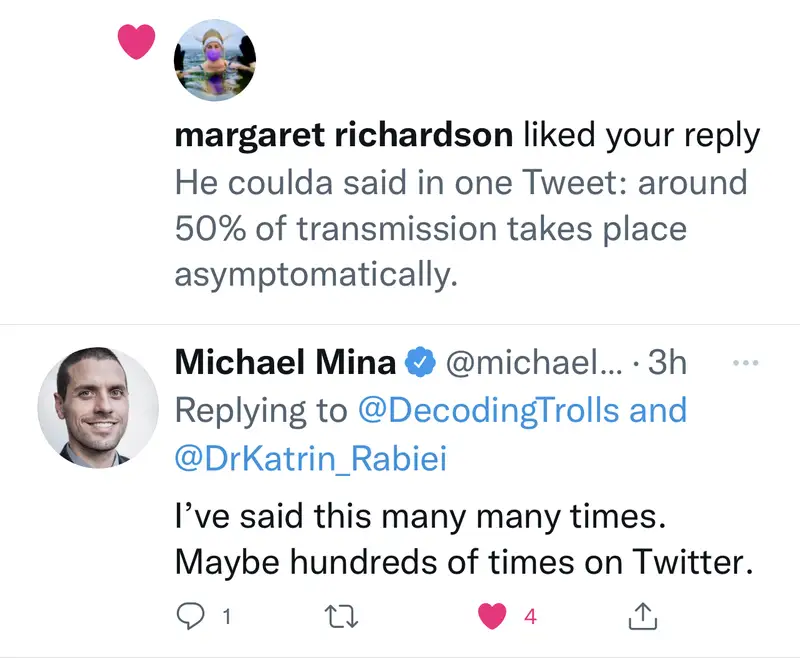The height and width of the screenshot is (659, 800).
Task: Share the tweet using the share icon
Action: tap(641, 617)
